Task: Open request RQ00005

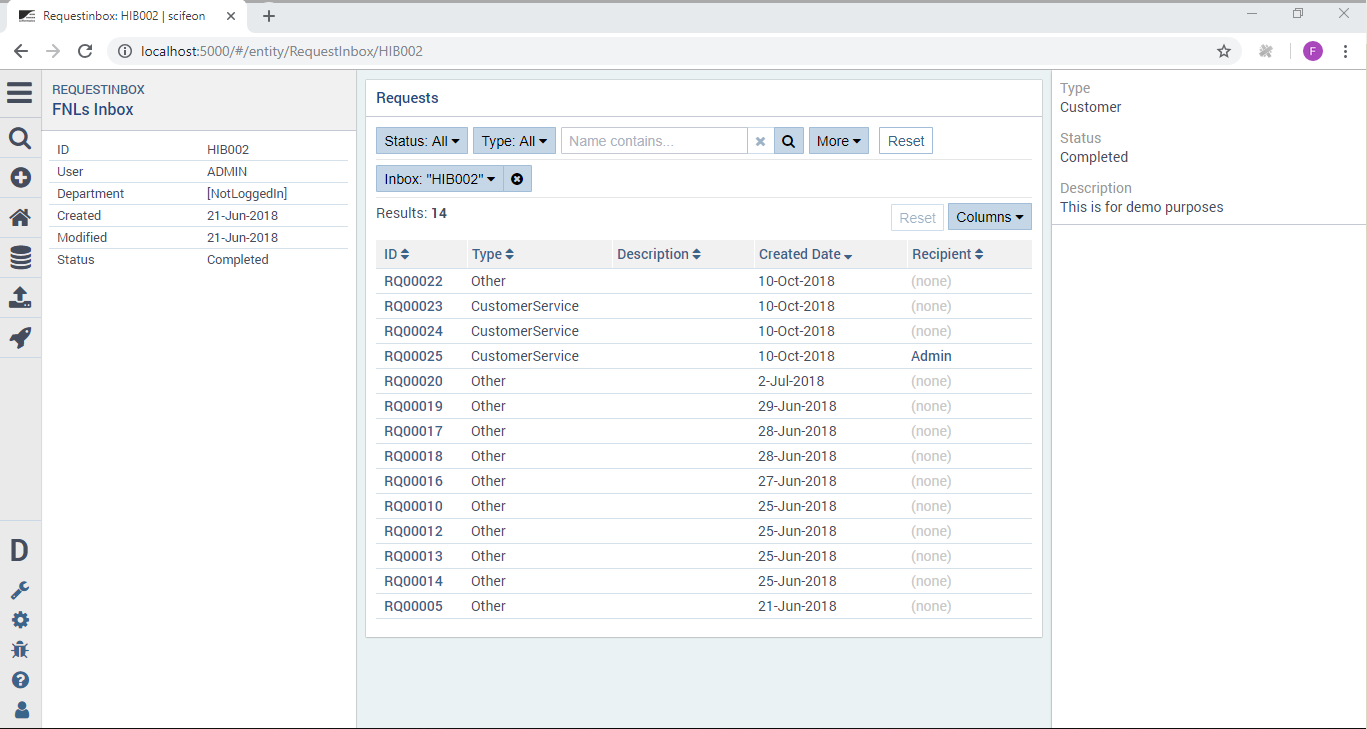Action: (x=413, y=606)
